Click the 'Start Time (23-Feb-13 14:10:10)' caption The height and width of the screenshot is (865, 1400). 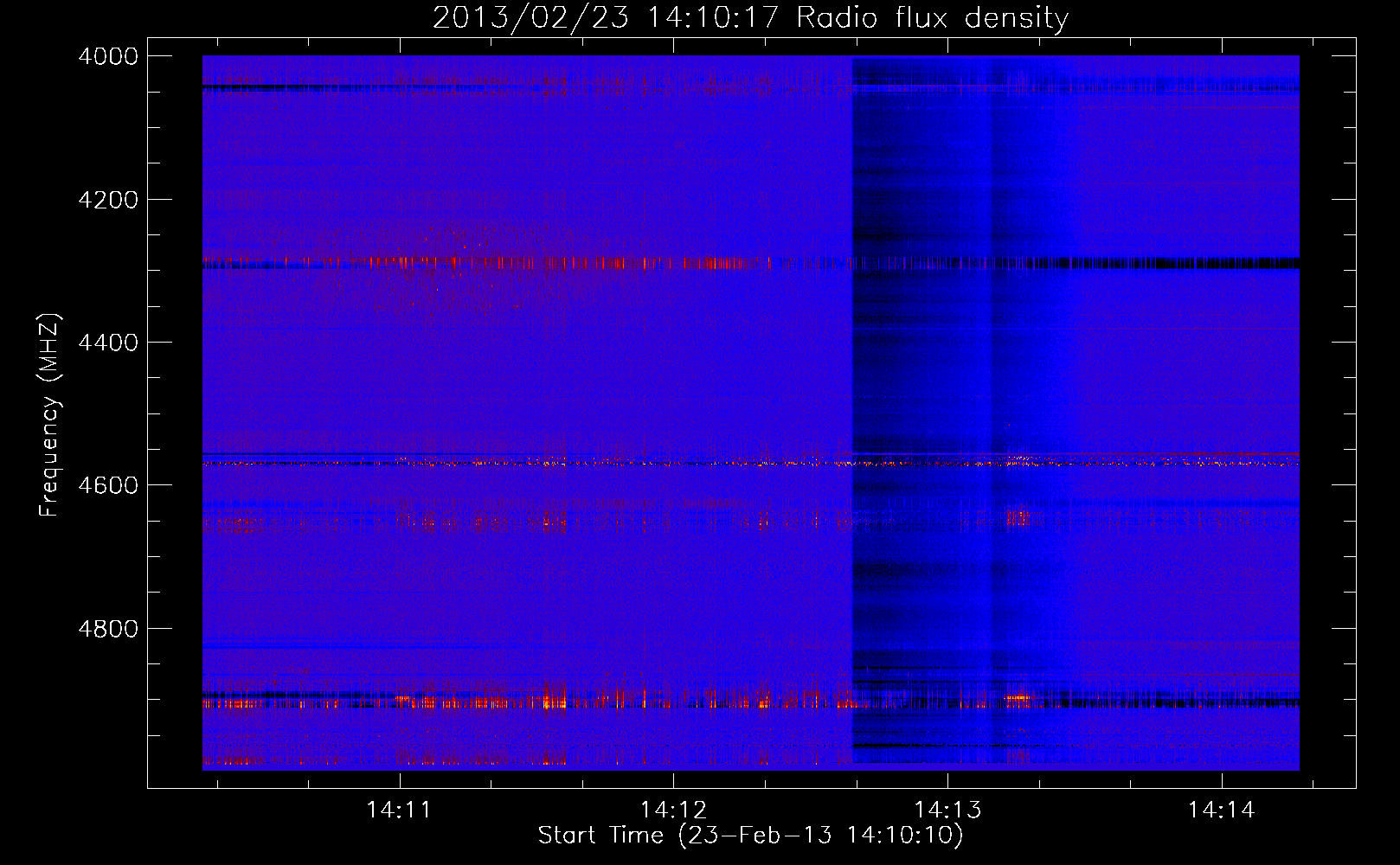[751, 836]
